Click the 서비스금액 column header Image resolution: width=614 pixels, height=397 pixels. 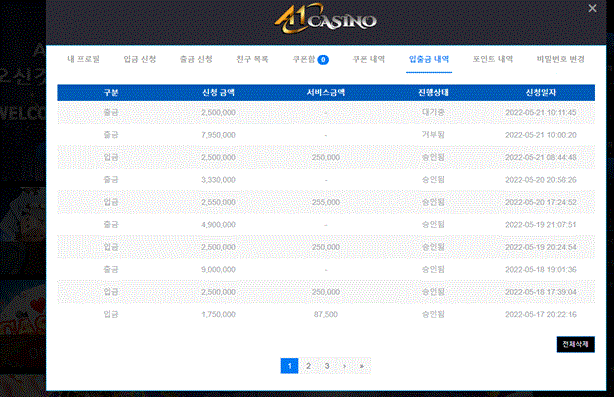(326, 93)
